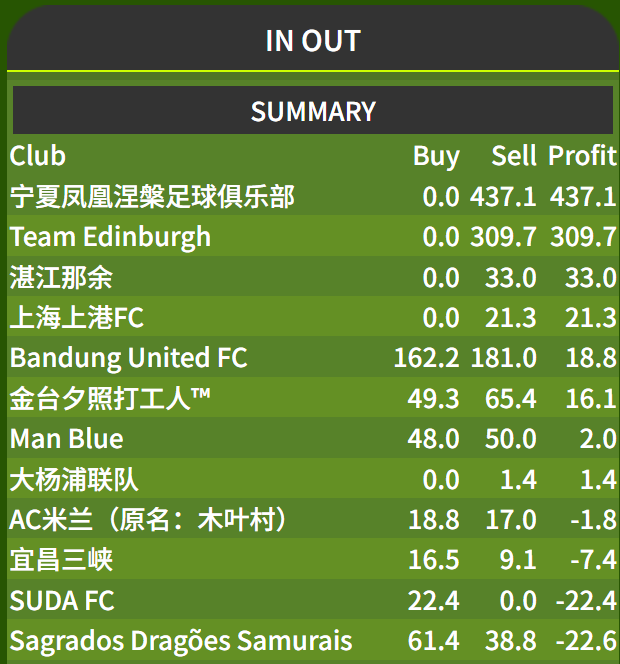
Task: Click the SUMMARY section header
Action: pyautogui.click(x=313, y=111)
